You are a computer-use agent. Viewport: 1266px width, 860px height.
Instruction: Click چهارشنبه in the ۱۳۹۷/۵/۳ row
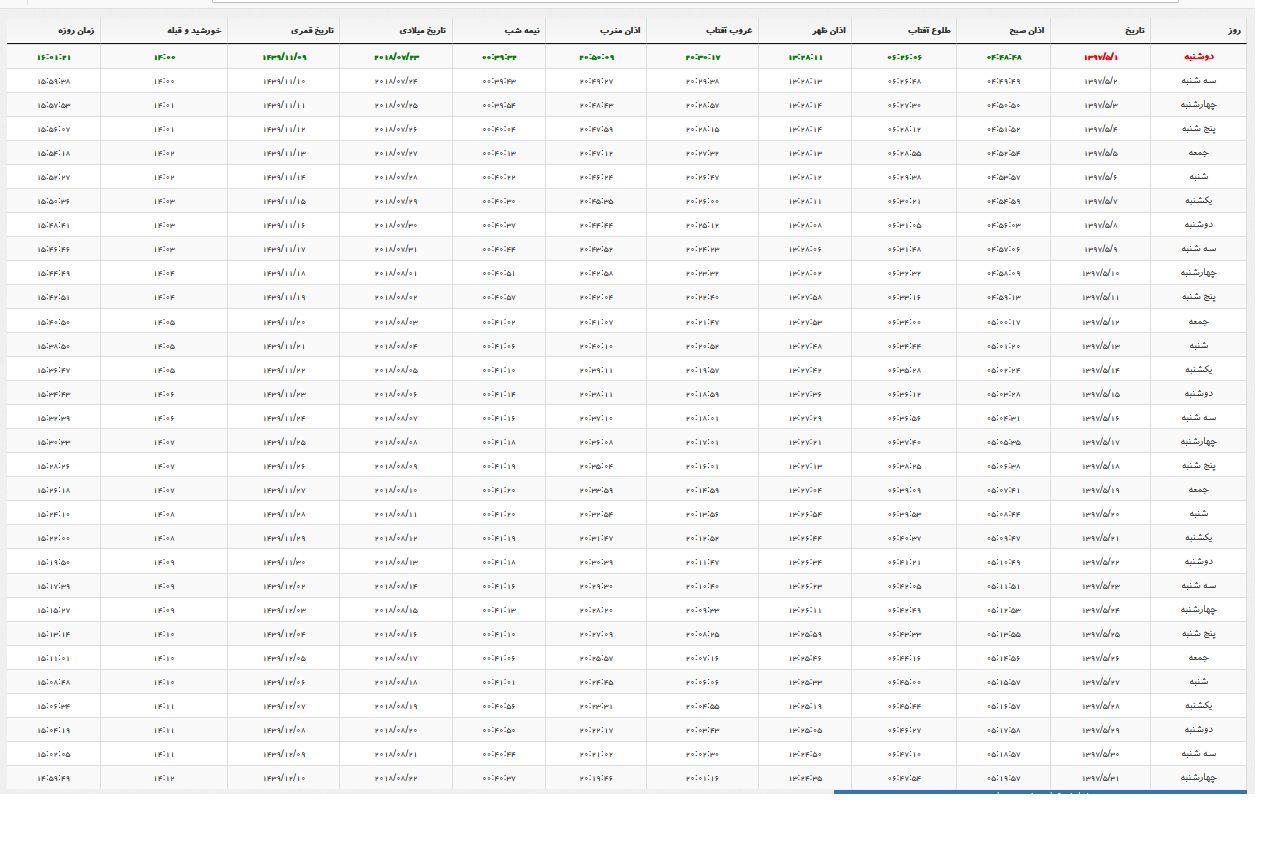(x=1199, y=105)
